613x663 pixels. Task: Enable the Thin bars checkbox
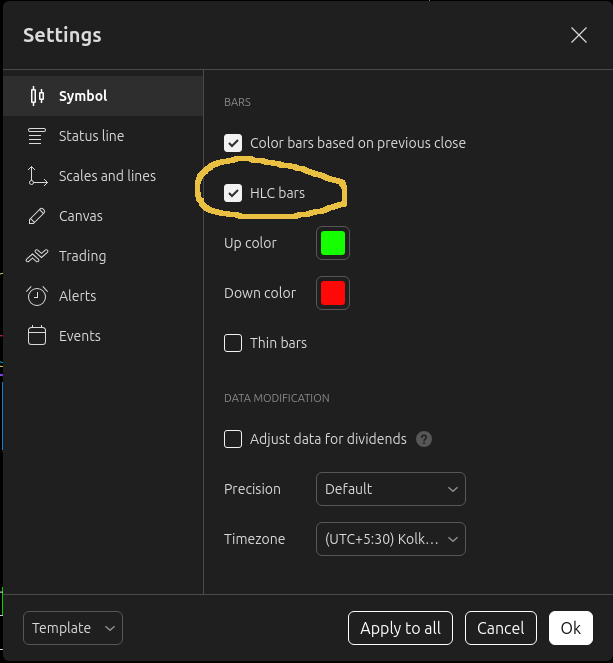233,343
